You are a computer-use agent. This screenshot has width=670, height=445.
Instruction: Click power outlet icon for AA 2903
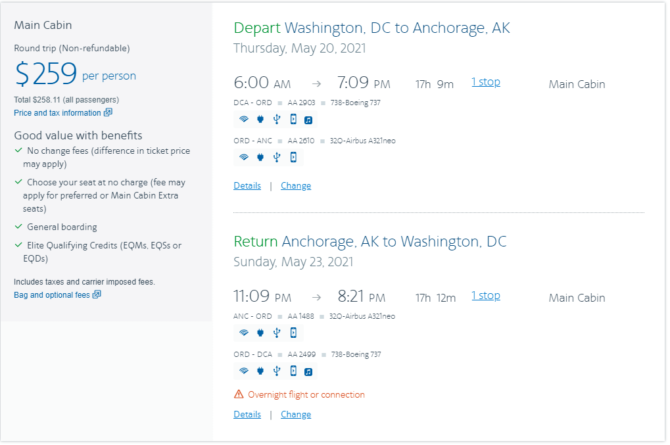coord(260,119)
